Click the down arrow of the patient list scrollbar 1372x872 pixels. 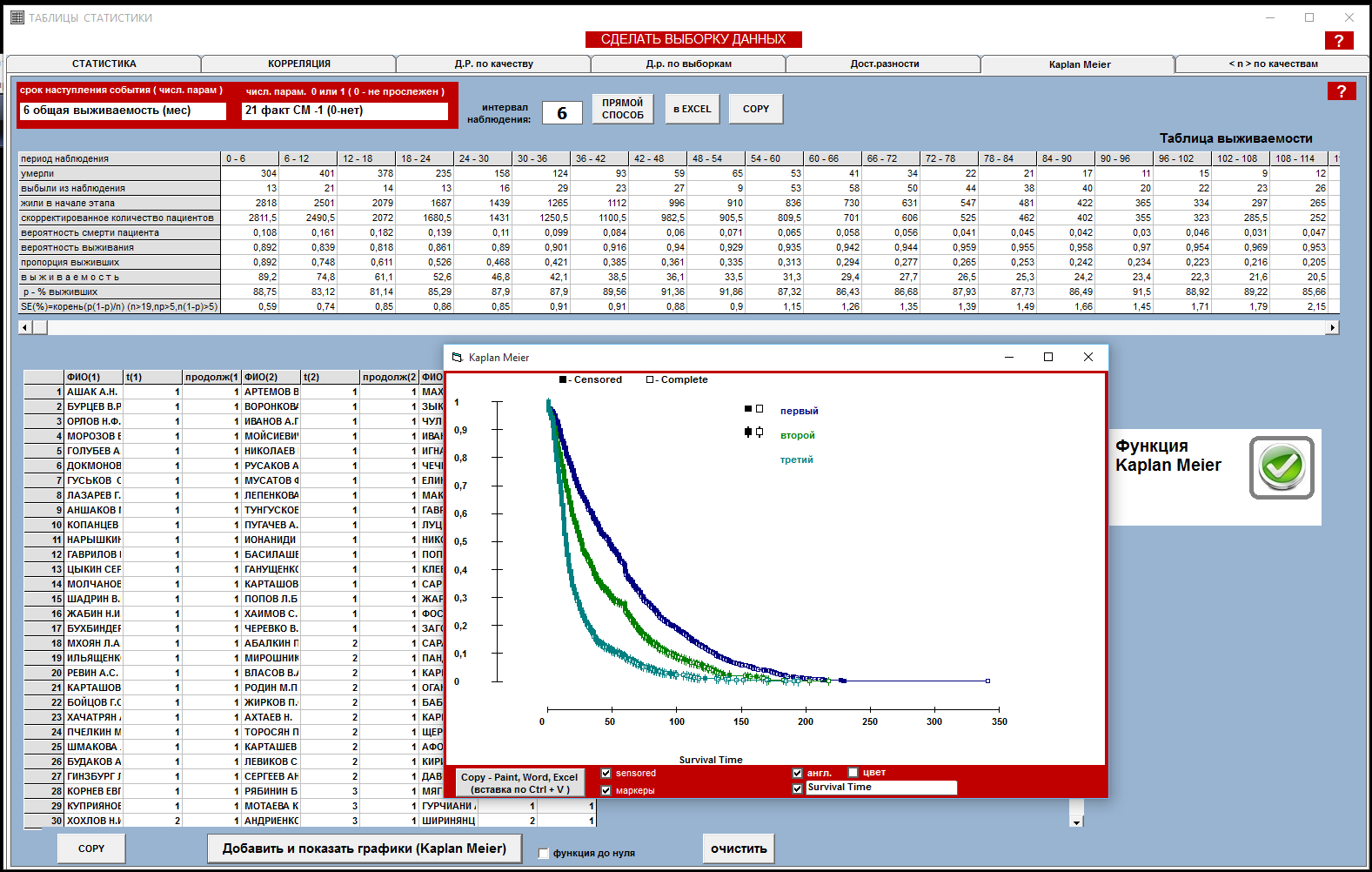[1076, 822]
